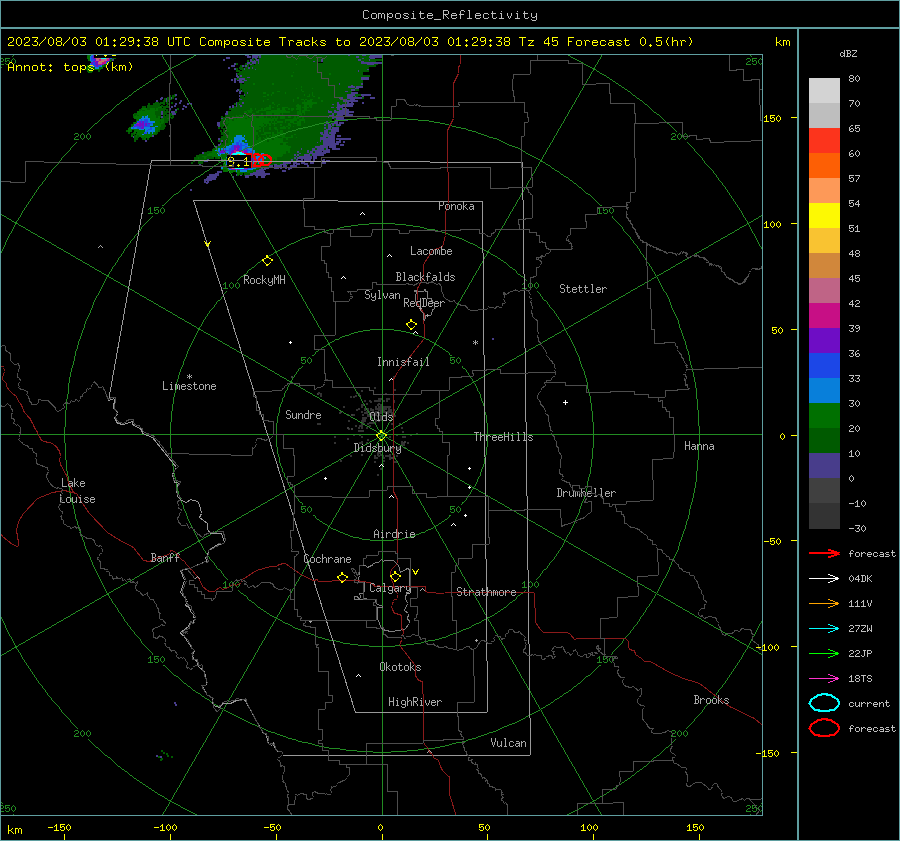Click the yellow diamond marker at Red Deer
Image resolution: width=900 pixels, height=841 pixels.
pyautogui.click(x=411, y=325)
